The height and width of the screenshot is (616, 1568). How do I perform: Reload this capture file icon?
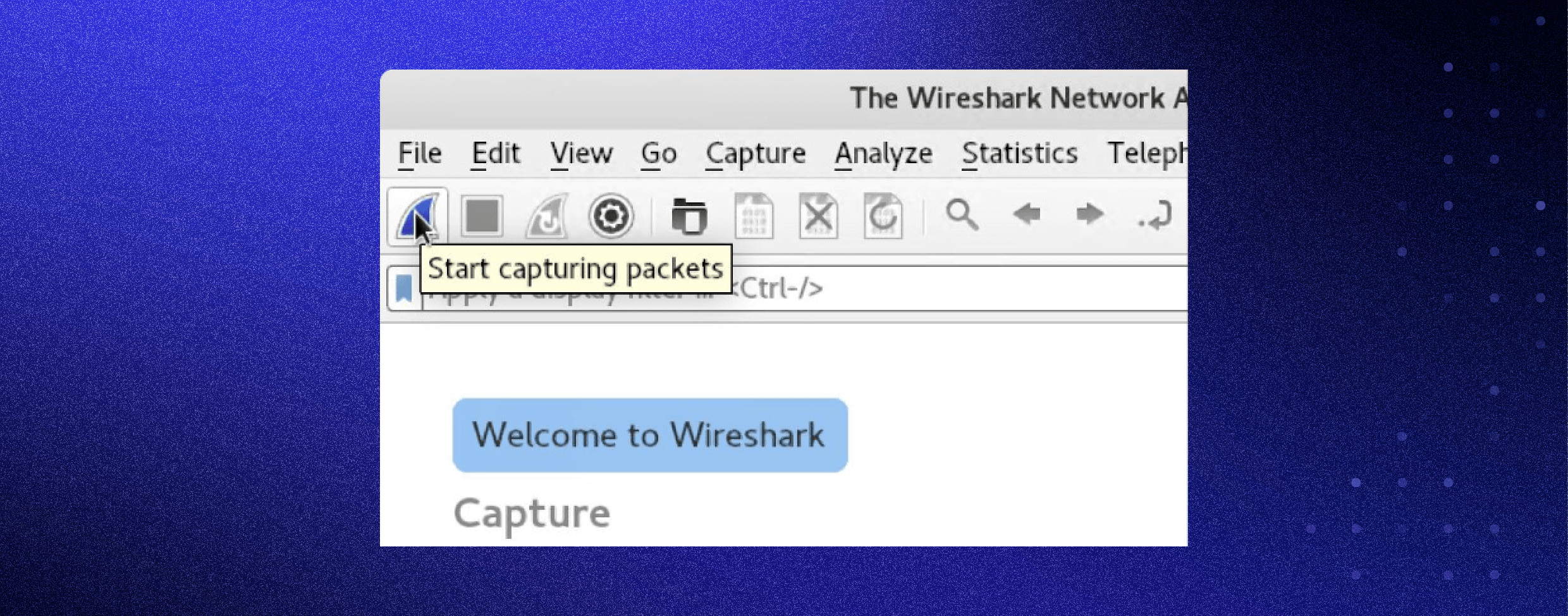click(x=883, y=216)
